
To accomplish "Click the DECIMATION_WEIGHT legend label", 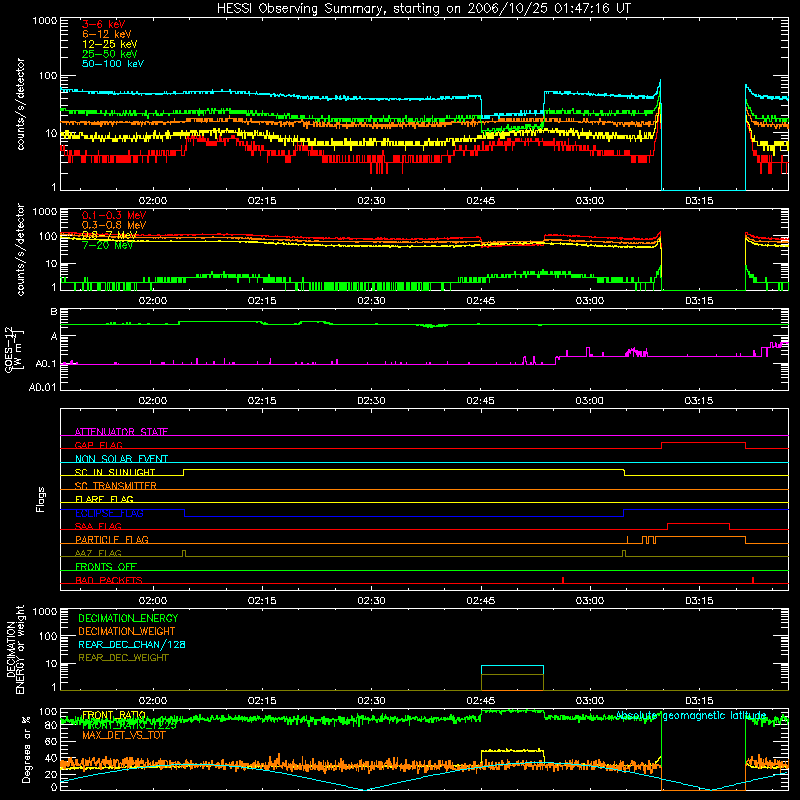I will click(127, 631).
